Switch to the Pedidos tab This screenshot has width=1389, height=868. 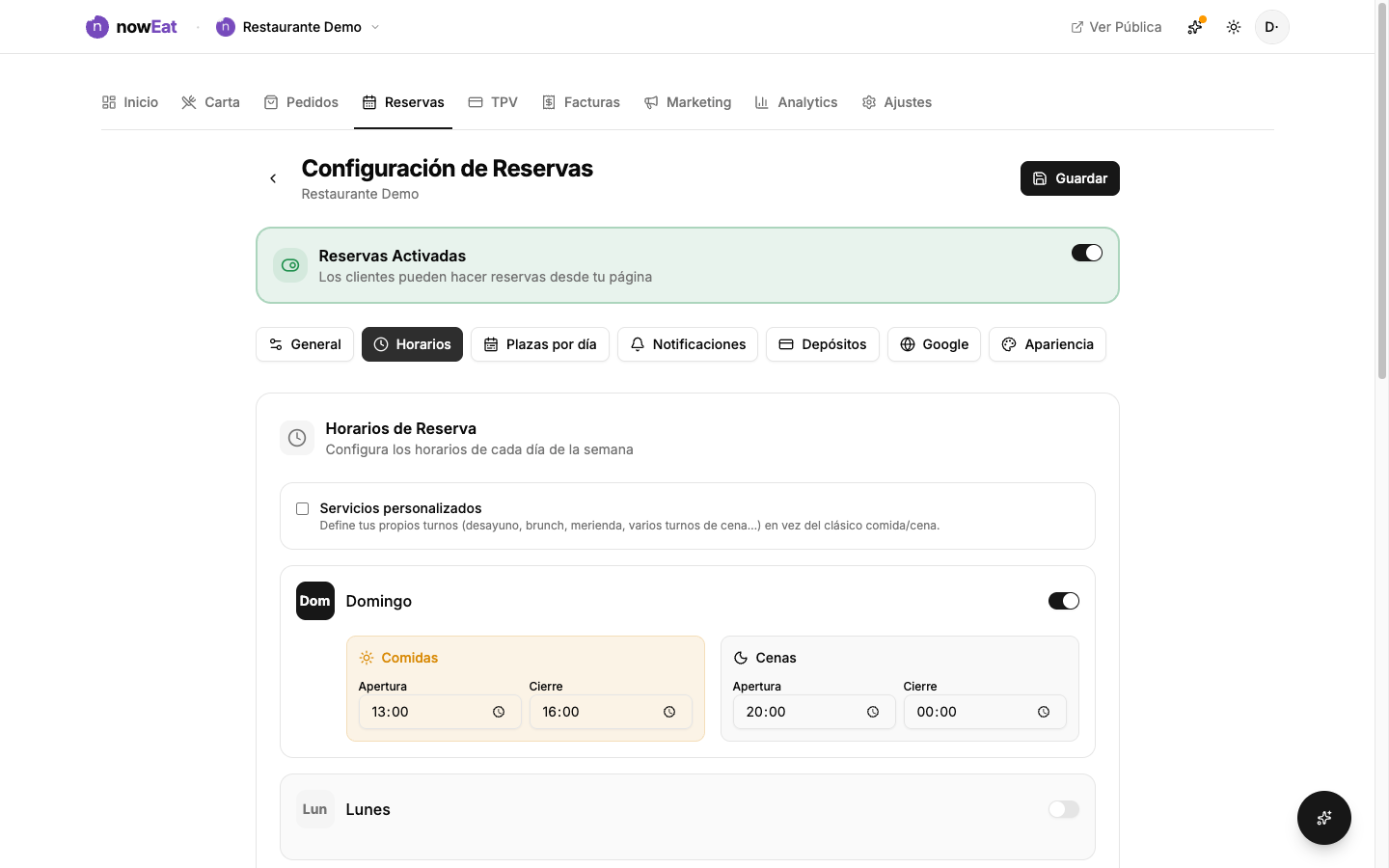[x=301, y=102]
